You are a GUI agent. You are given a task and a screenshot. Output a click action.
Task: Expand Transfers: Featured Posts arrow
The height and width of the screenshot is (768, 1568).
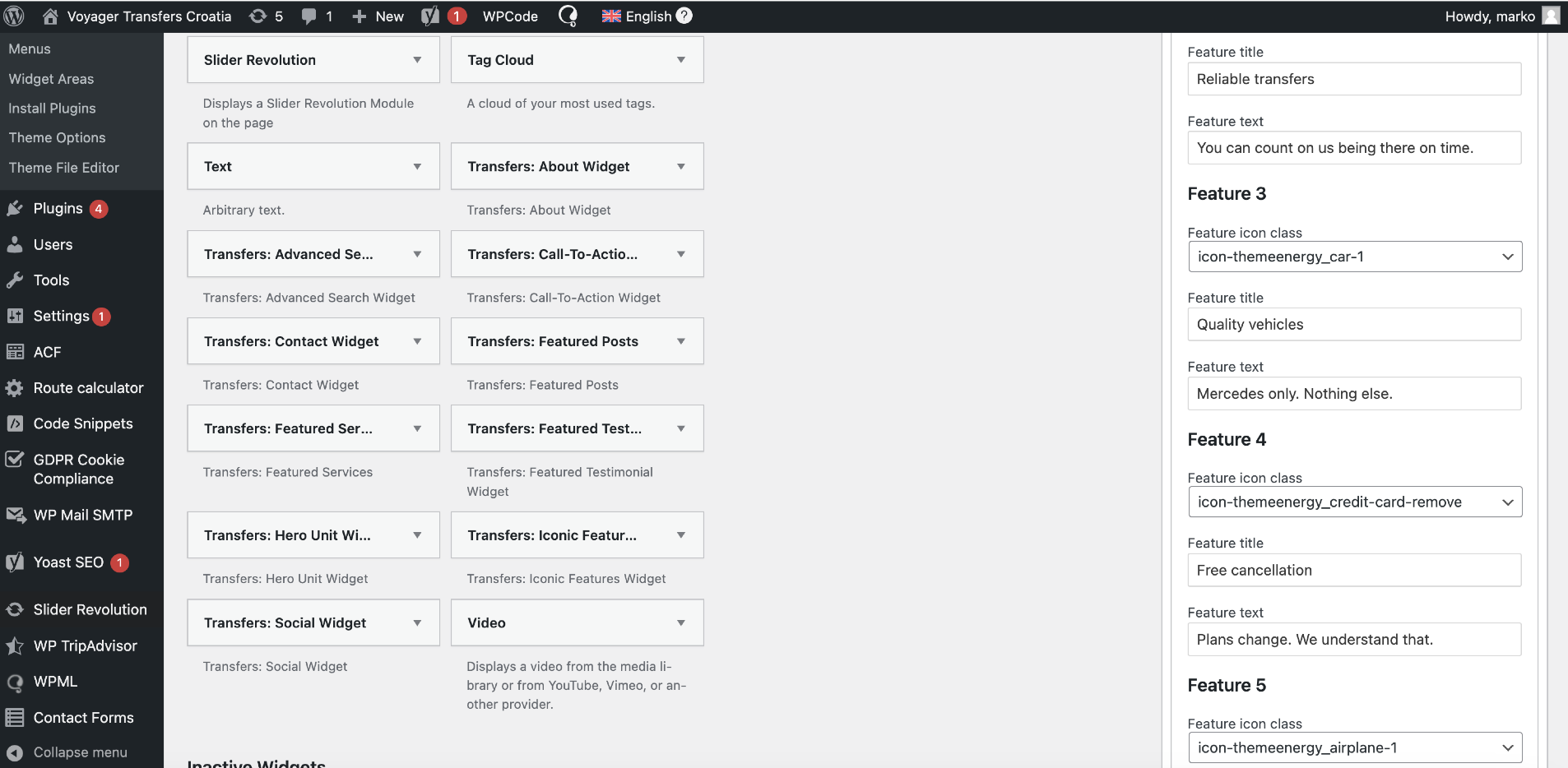point(681,341)
